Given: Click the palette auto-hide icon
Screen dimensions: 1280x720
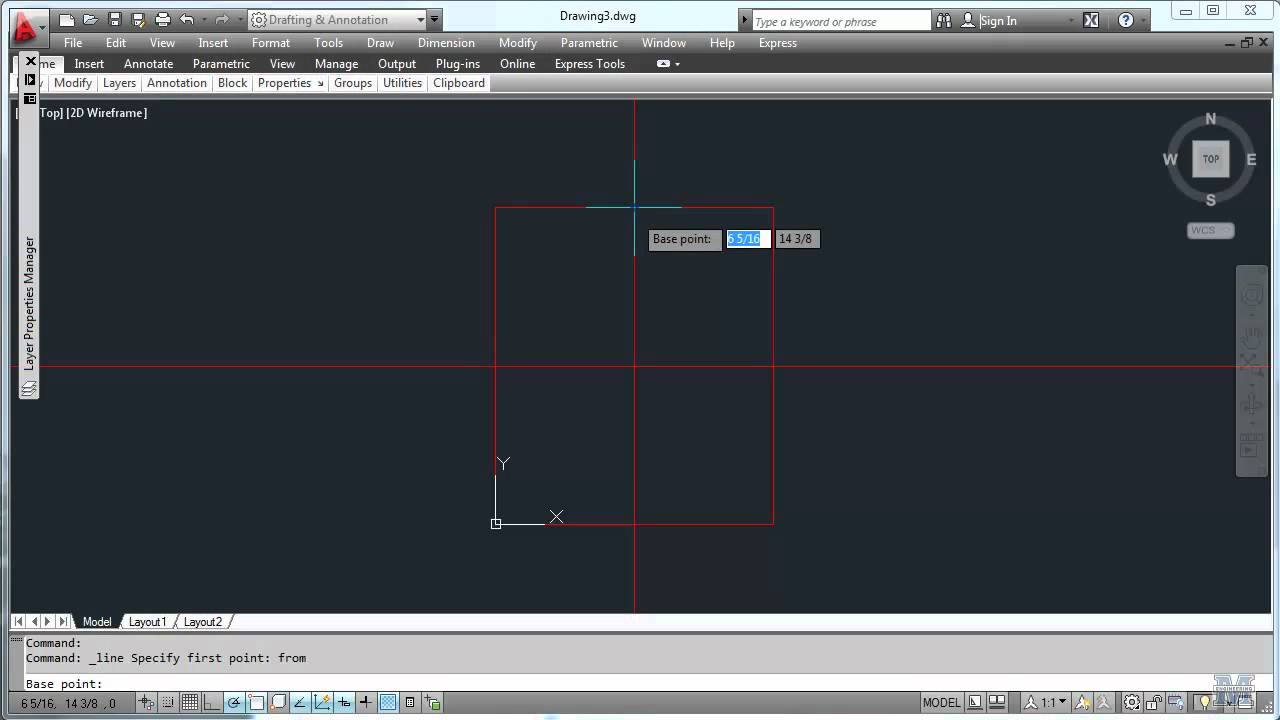Looking at the screenshot, I should (30, 80).
